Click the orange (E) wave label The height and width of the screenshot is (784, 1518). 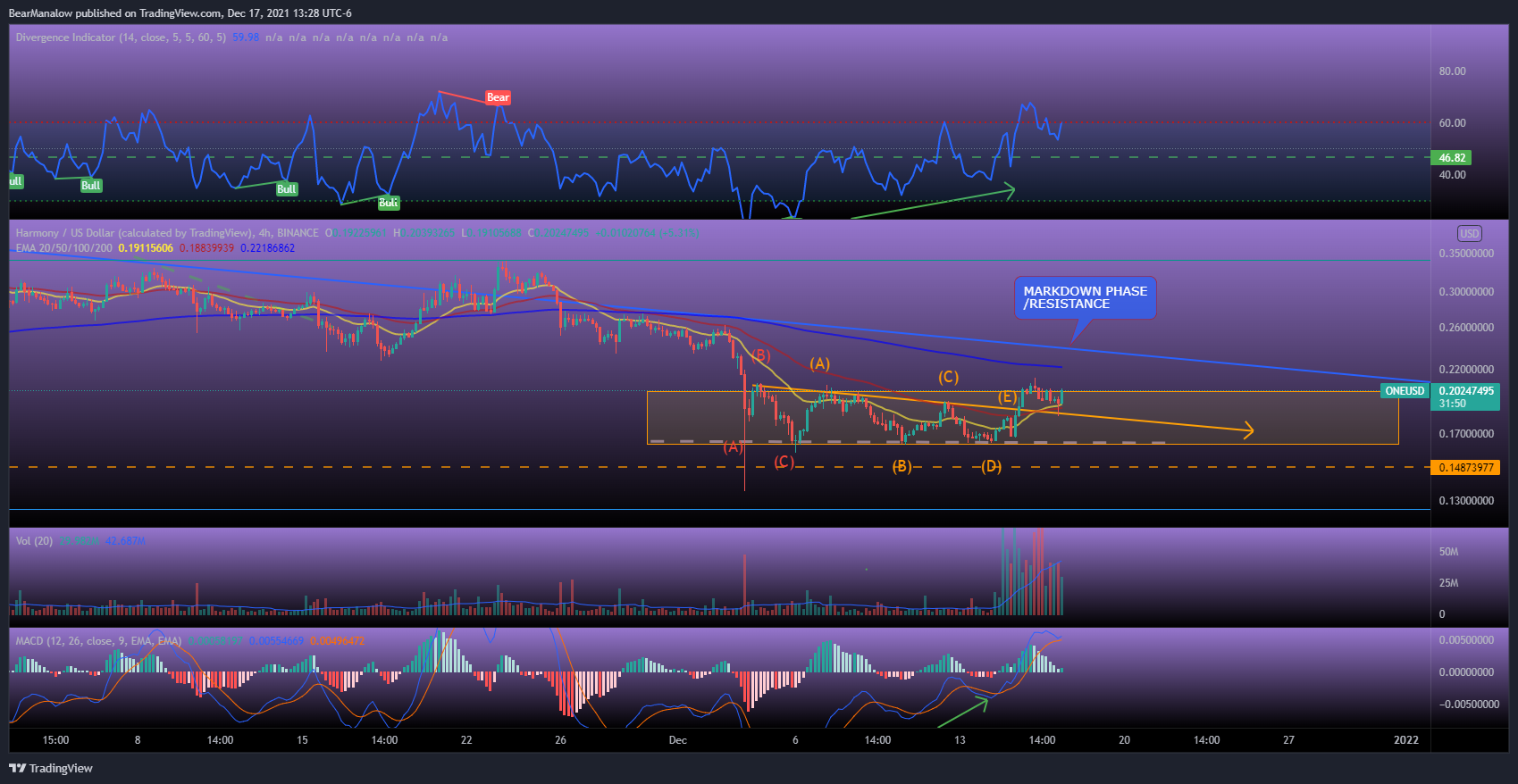[x=1006, y=396]
